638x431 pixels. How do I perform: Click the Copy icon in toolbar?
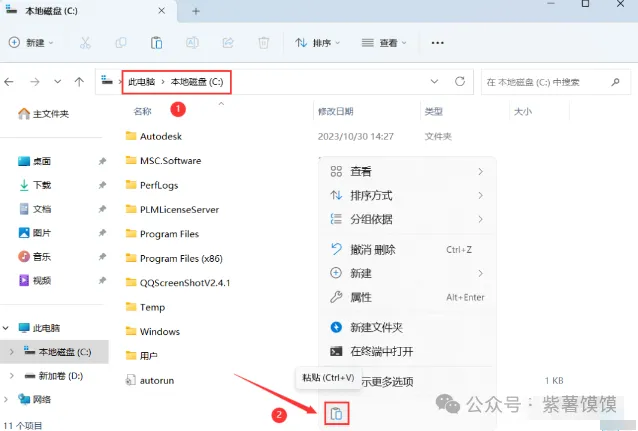pos(120,43)
